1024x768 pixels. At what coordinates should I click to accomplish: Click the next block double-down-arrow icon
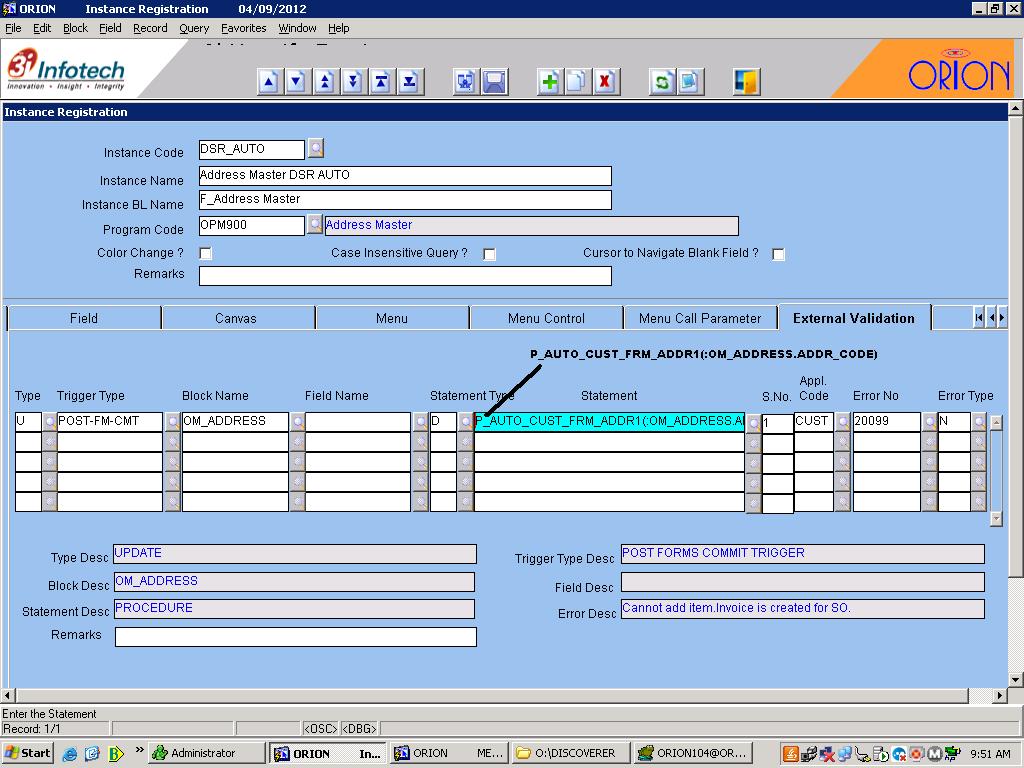coord(353,82)
